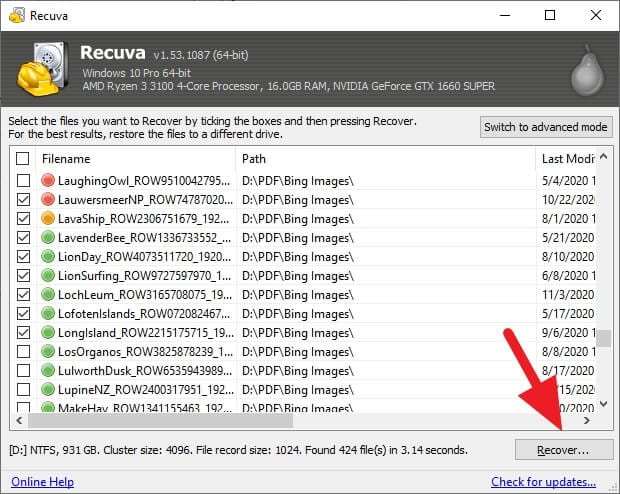The image size is (620, 494).
Task: Untick the LochLeum file checkbox
Action: (23, 294)
